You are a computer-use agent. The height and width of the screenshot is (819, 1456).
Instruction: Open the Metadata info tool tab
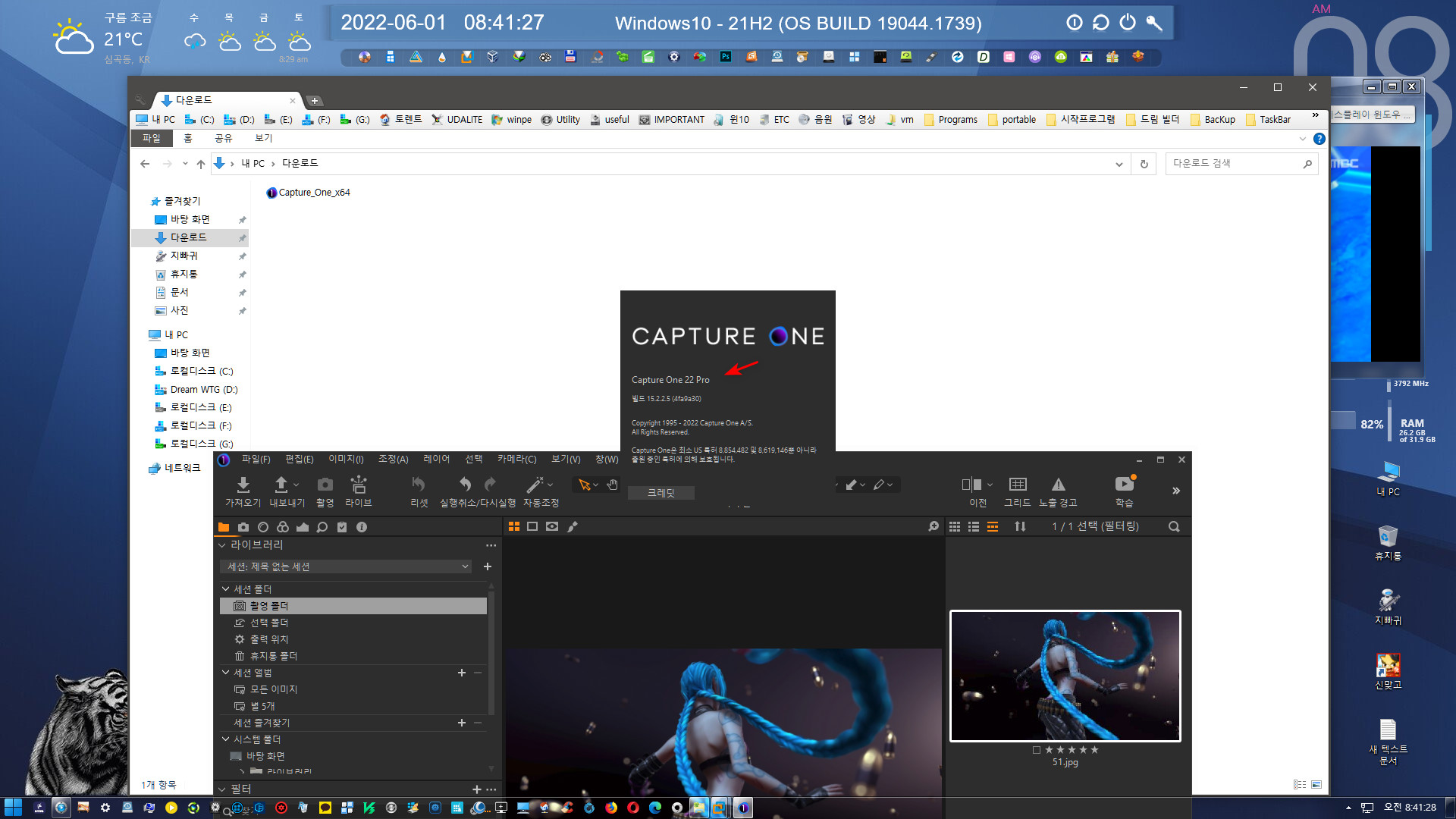point(362,527)
